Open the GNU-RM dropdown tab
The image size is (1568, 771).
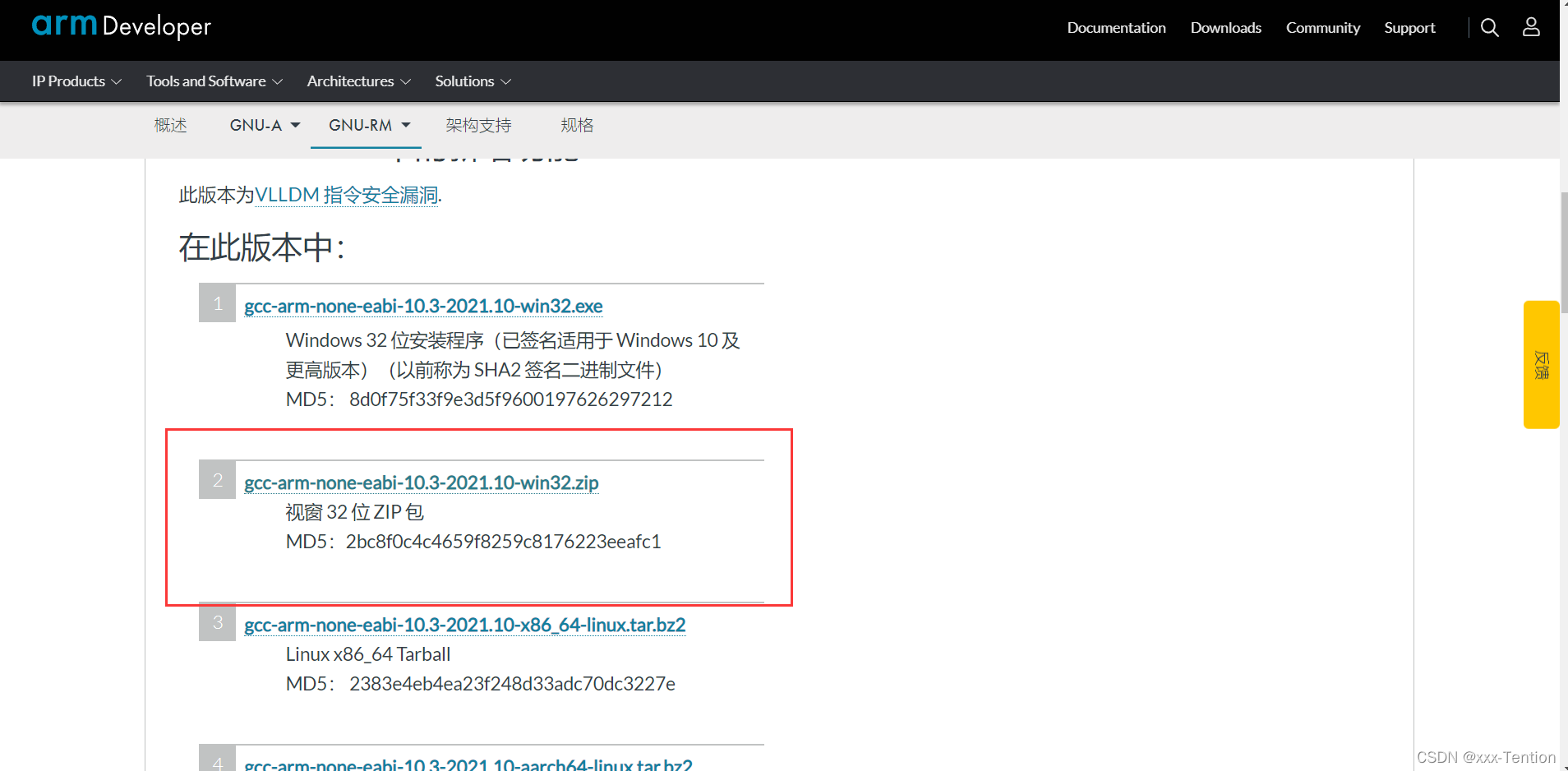[x=369, y=125]
